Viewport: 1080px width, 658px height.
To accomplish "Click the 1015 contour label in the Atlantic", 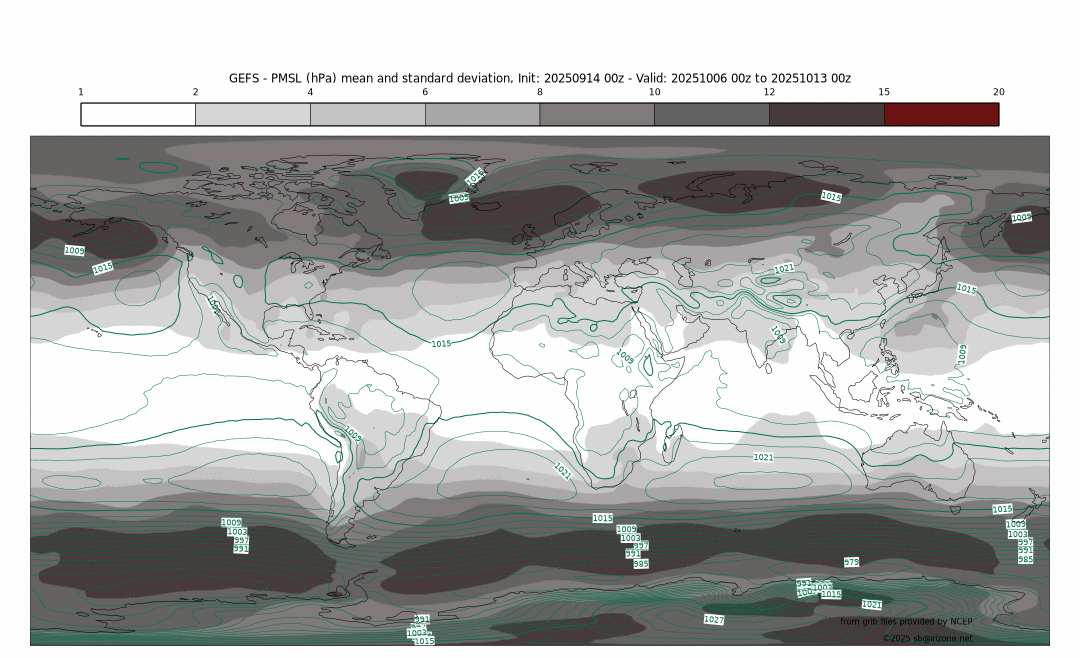I will click(441, 343).
